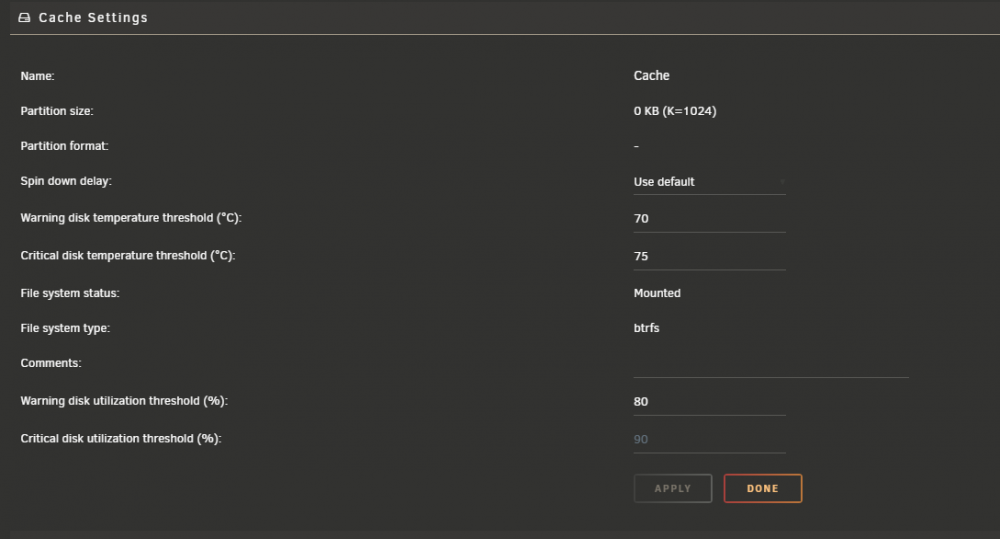Click the 'Spin down delay:' label
1000x539 pixels.
(x=66, y=181)
